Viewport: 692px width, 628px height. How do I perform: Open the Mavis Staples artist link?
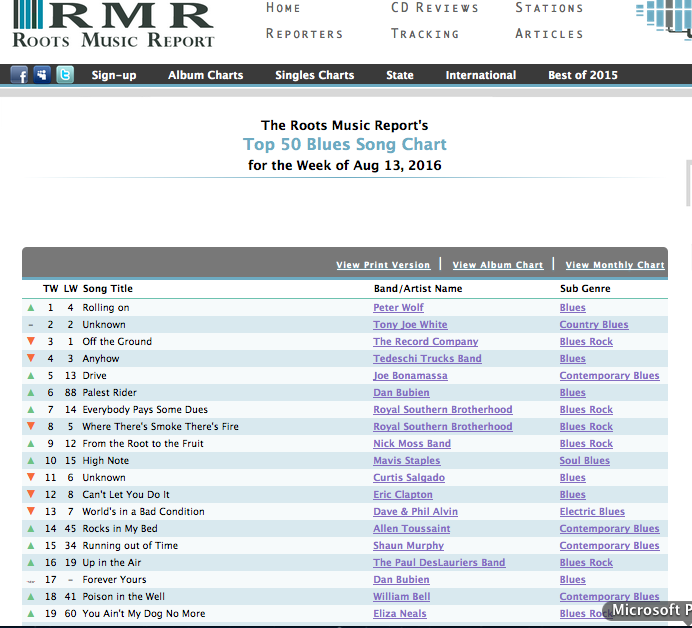point(407,461)
